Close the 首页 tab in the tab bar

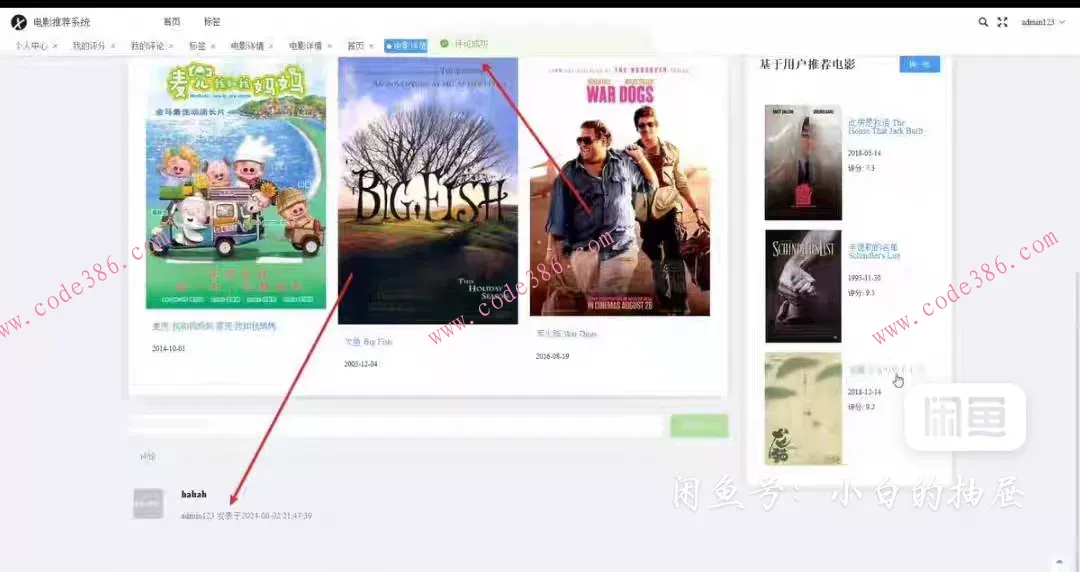(x=372, y=46)
